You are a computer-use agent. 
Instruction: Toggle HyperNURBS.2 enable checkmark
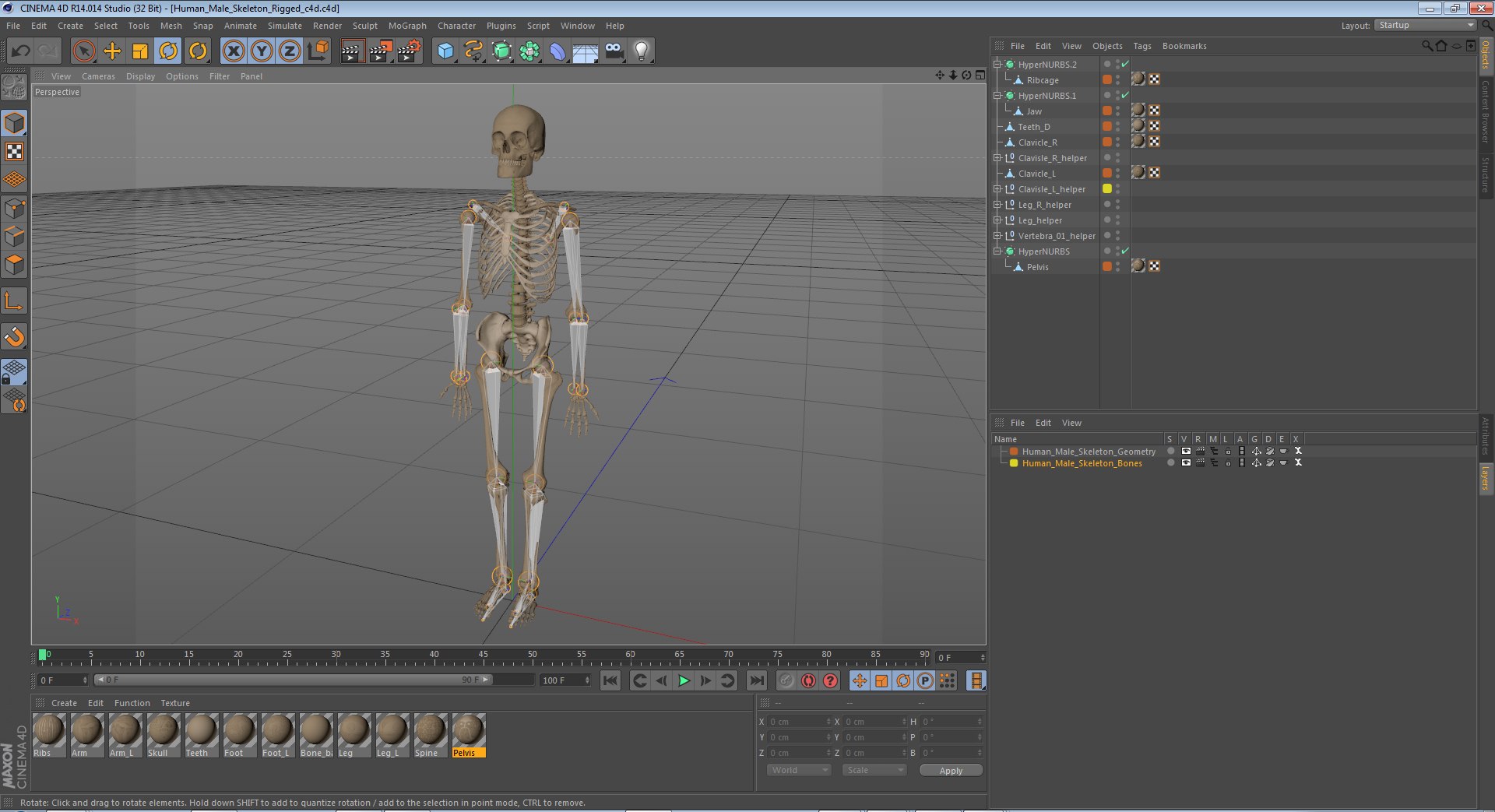(1125, 64)
